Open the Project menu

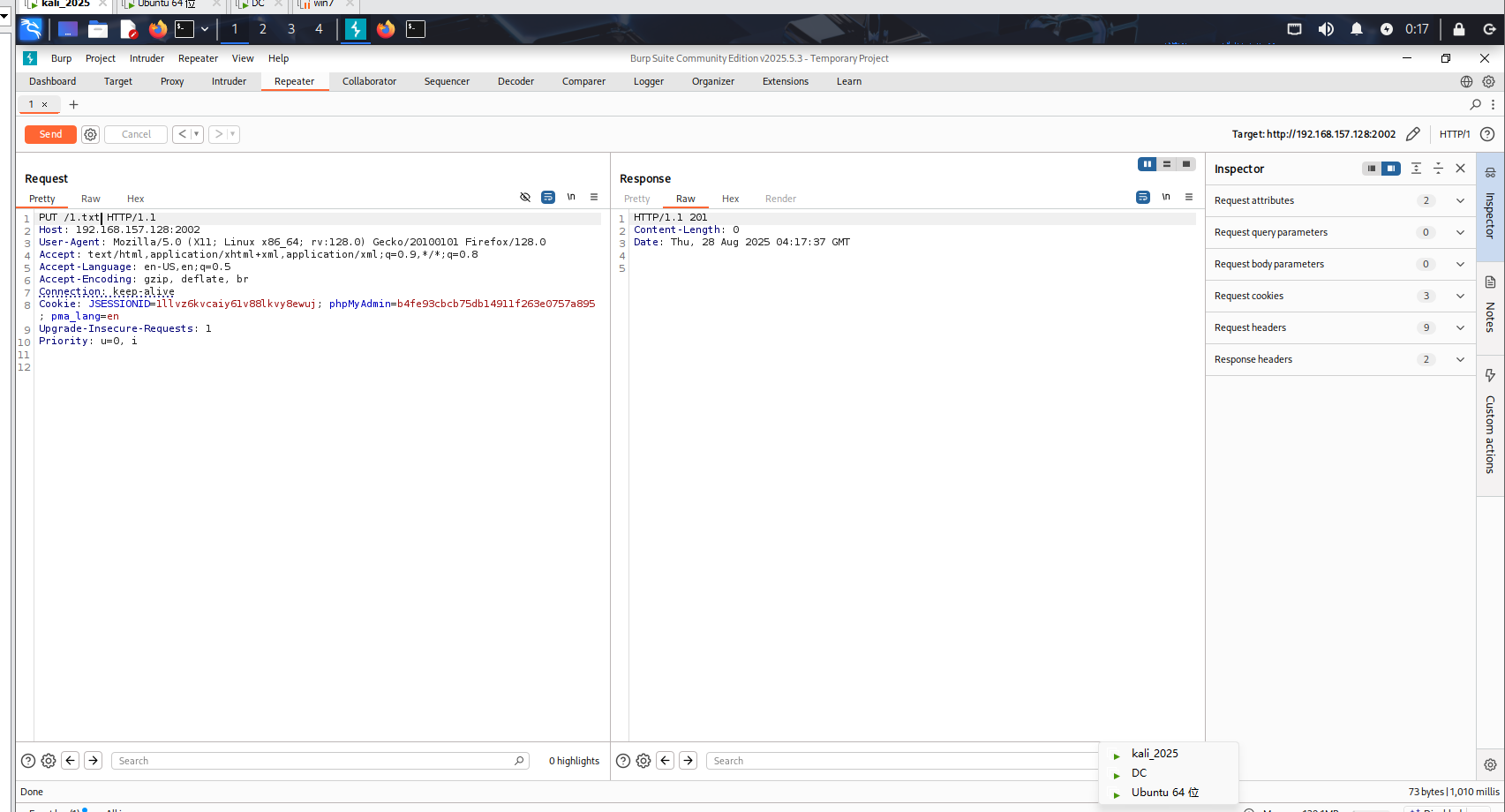tap(101, 58)
